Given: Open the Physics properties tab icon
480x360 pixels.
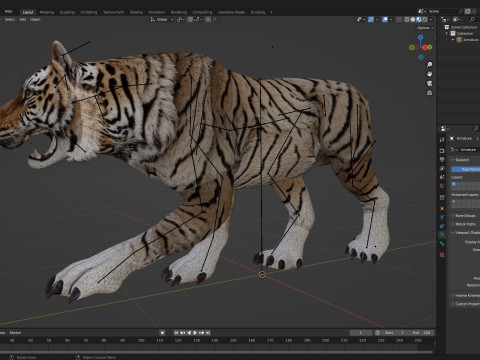Looking at the screenshot, I should tap(442, 217).
